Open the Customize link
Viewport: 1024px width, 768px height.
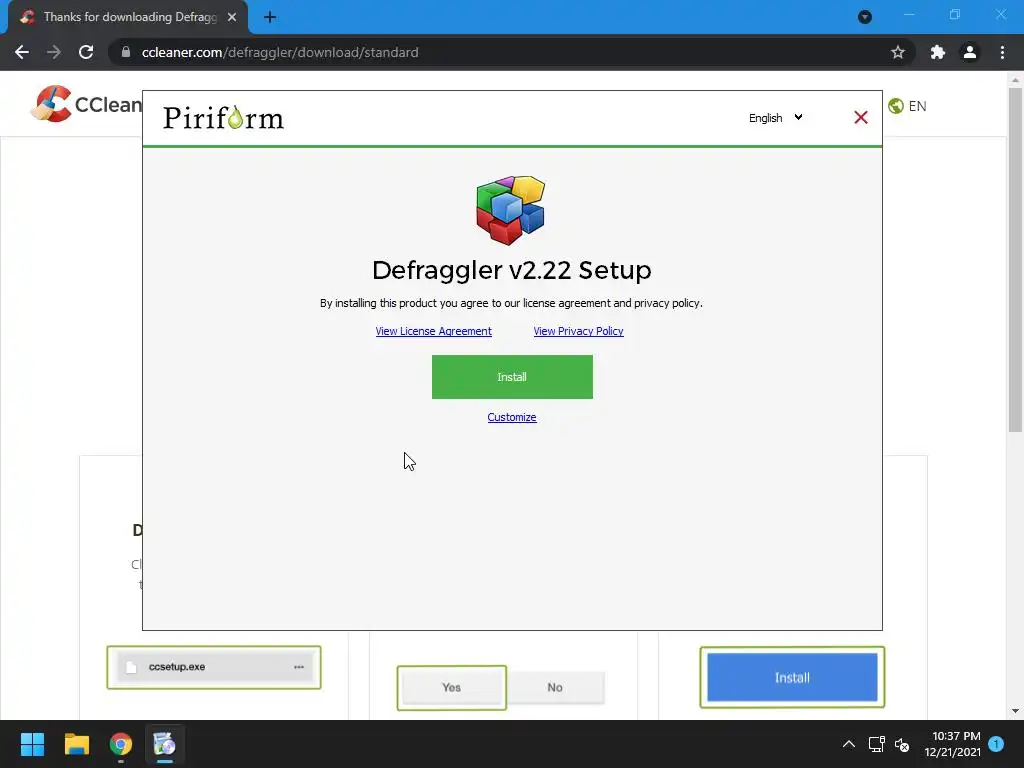(512, 417)
